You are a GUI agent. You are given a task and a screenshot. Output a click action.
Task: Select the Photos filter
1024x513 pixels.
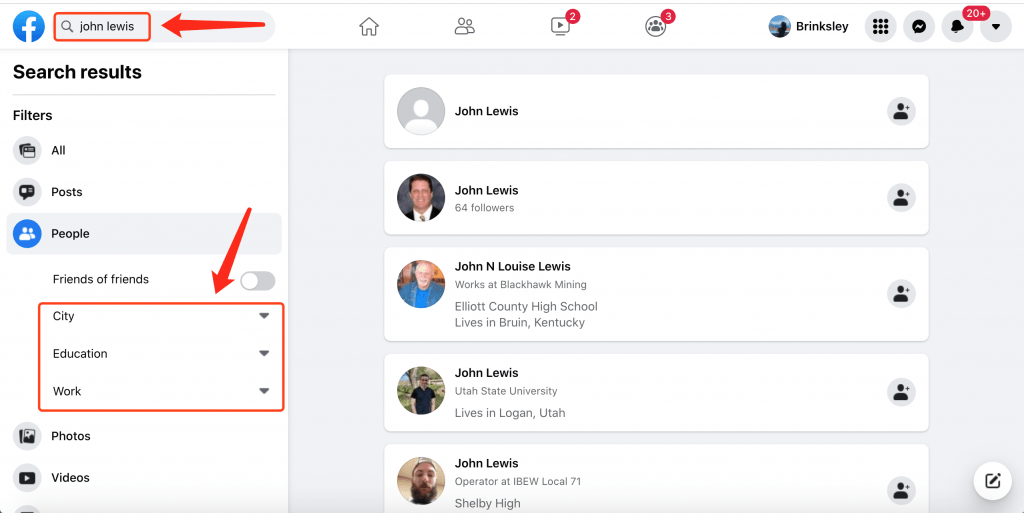(x=144, y=436)
